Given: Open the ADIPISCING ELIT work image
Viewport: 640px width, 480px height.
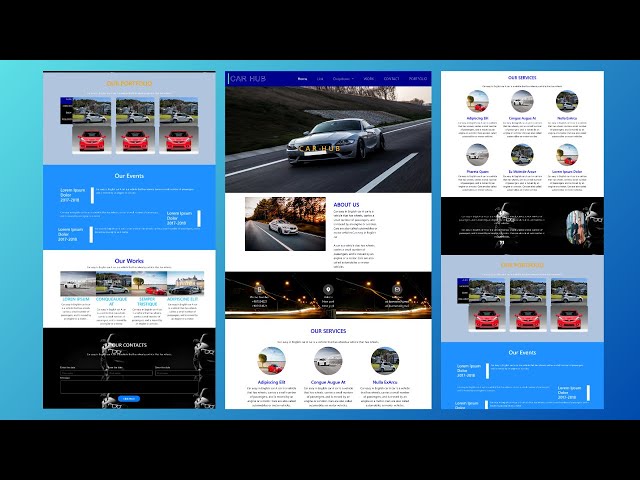Looking at the screenshot, I should [185, 284].
